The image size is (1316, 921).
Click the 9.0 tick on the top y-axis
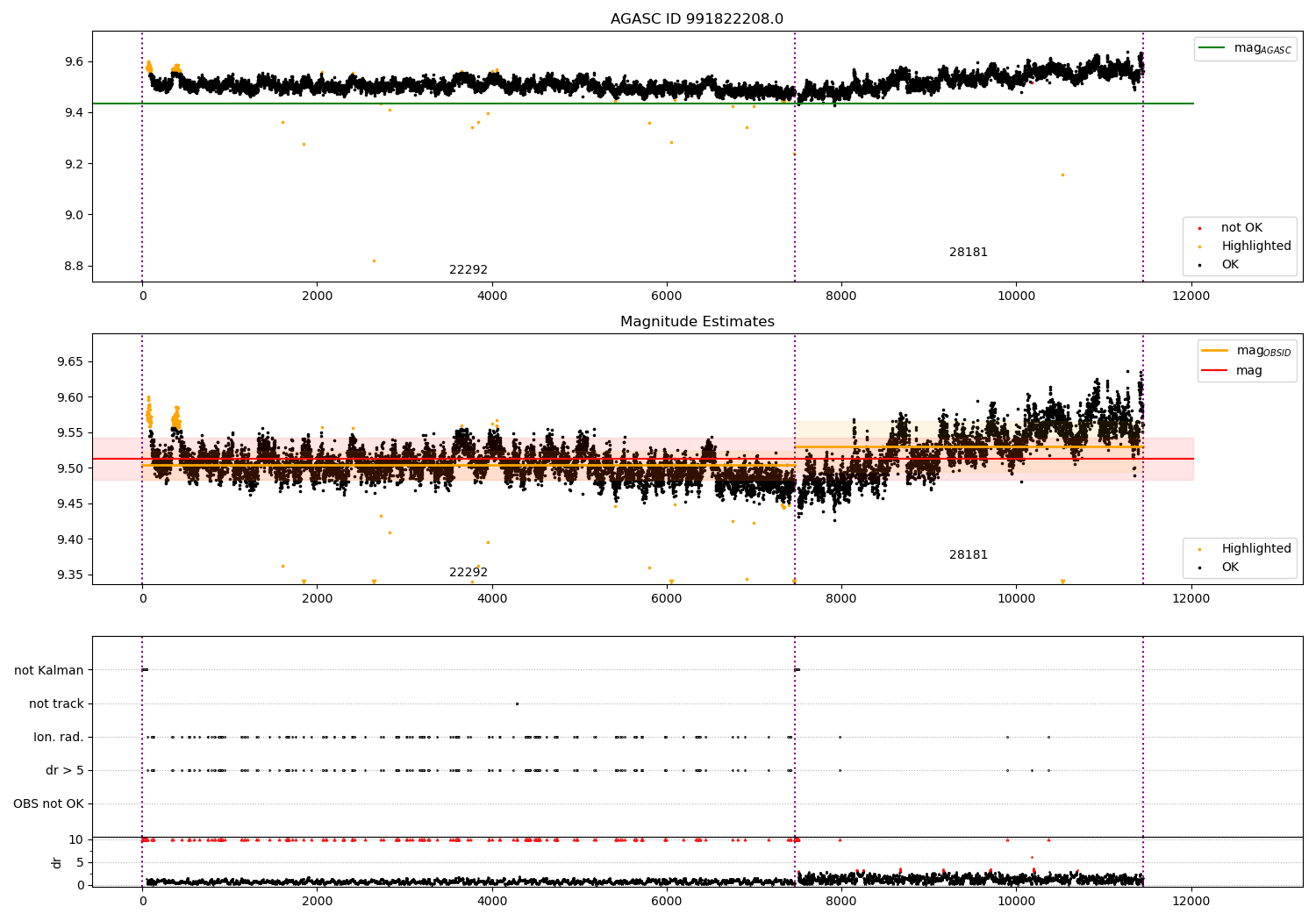click(x=74, y=216)
